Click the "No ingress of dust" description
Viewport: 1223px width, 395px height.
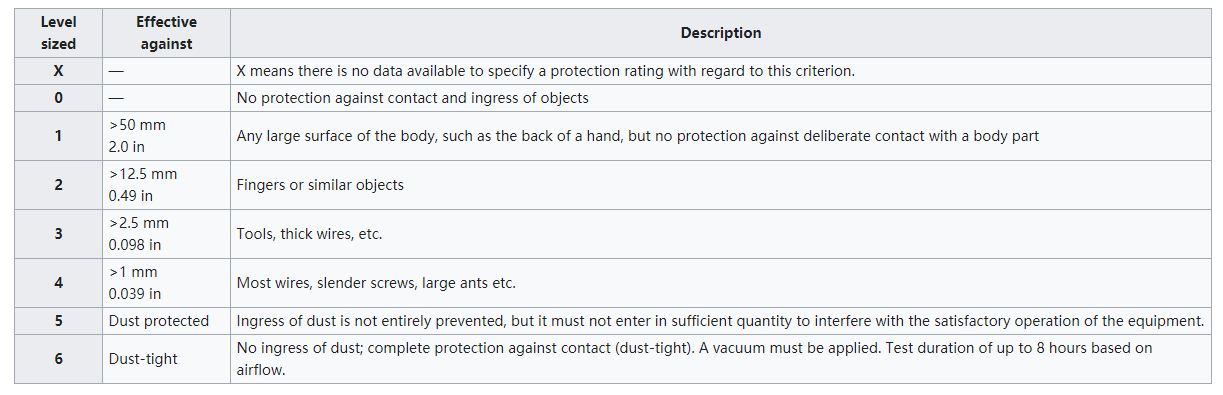pos(695,358)
